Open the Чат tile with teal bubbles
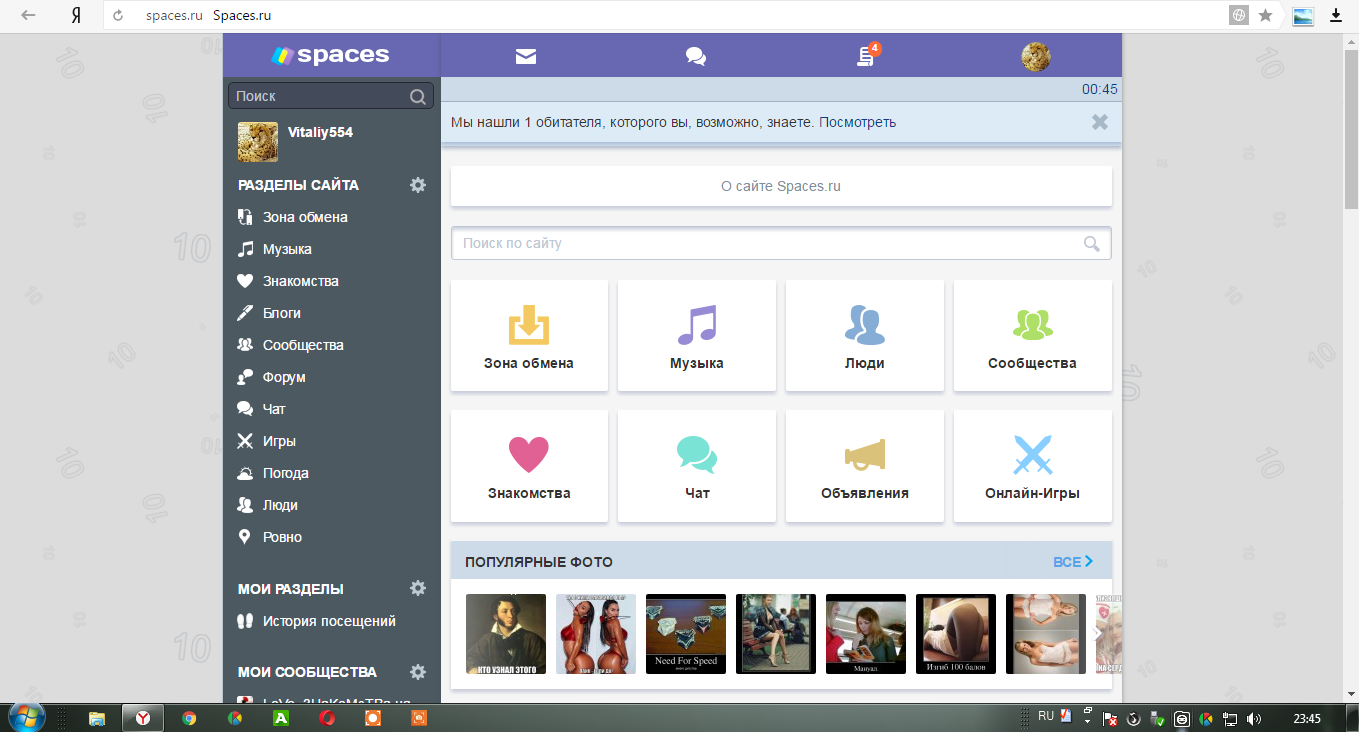 click(x=697, y=466)
